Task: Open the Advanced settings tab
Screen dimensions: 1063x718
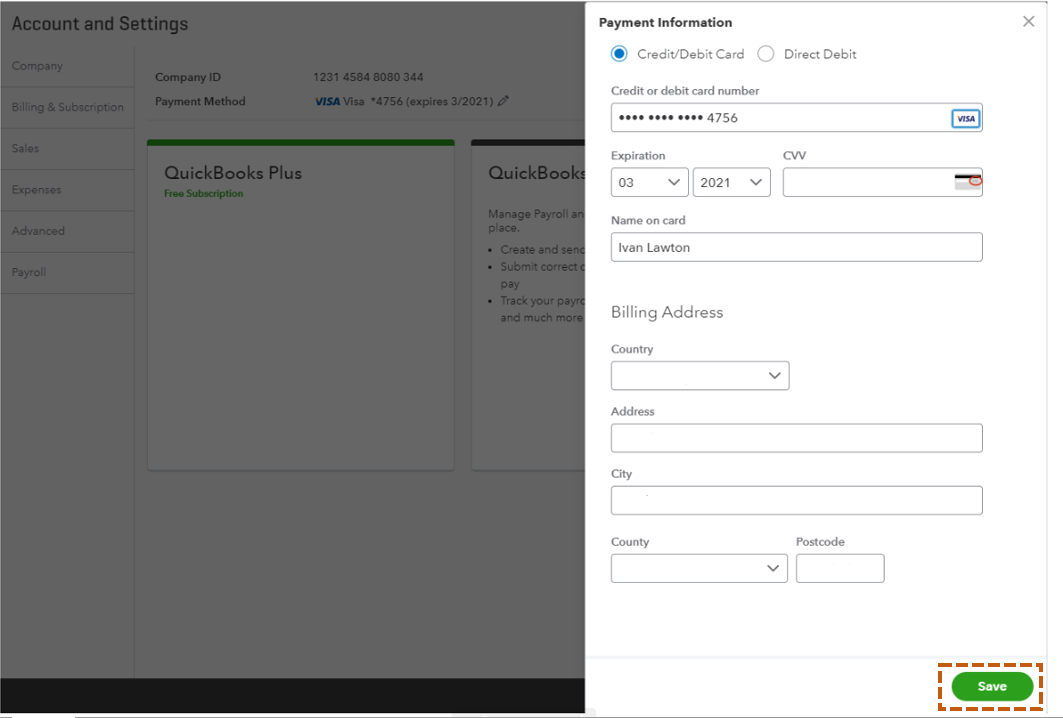Action: (x=67, y=231)
